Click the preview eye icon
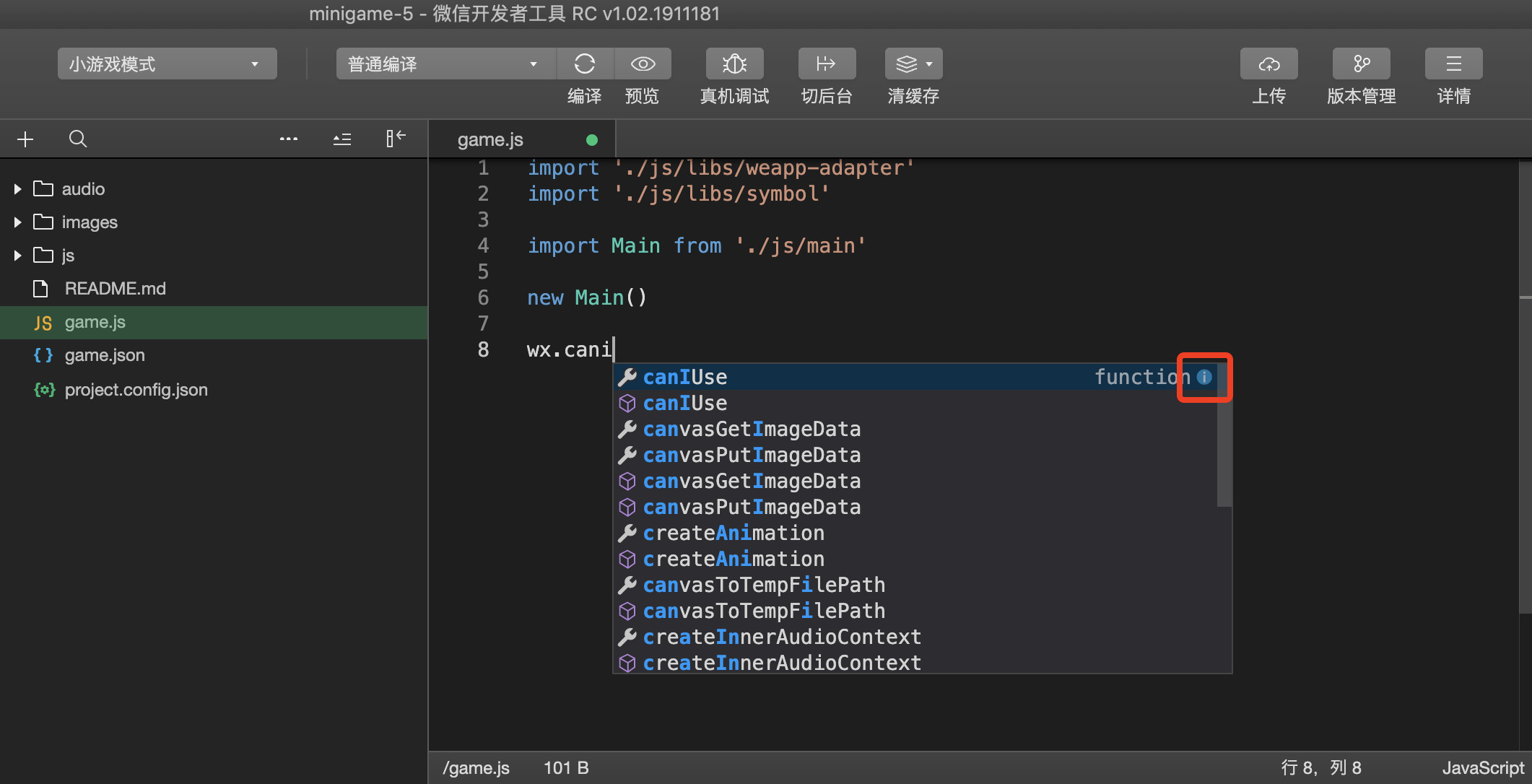This screenshot has width=1532, height=784. point(643,64)
